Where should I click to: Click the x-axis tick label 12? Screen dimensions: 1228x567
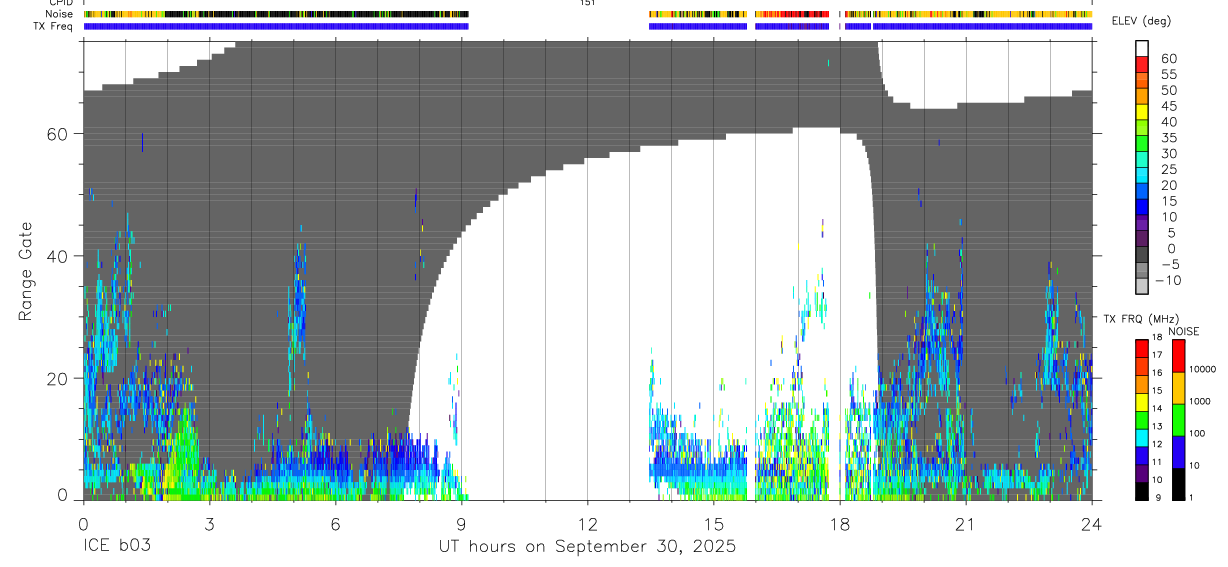(587, 524)
